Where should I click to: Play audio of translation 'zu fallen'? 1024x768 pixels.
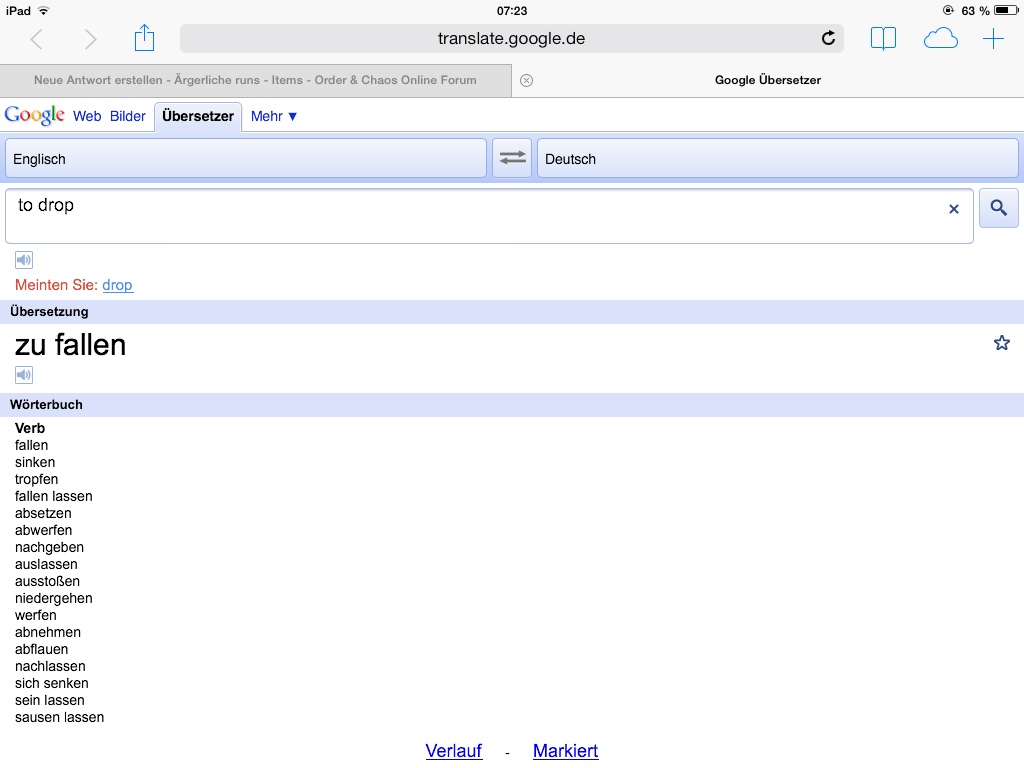(24, 375)
